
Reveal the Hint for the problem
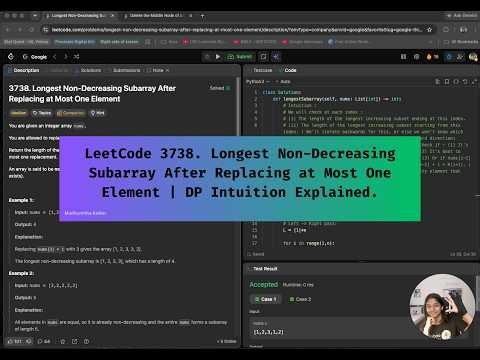(98, 113)
